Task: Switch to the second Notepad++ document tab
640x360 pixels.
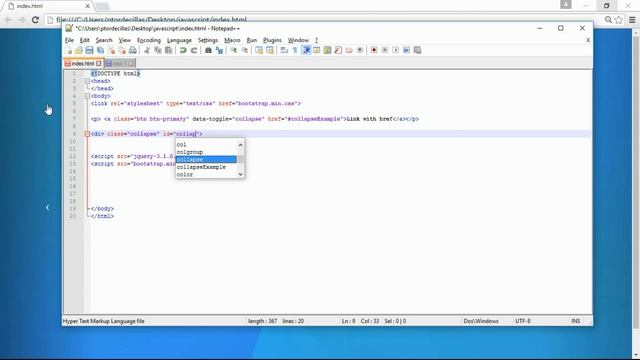Action: tap(120, 63)
